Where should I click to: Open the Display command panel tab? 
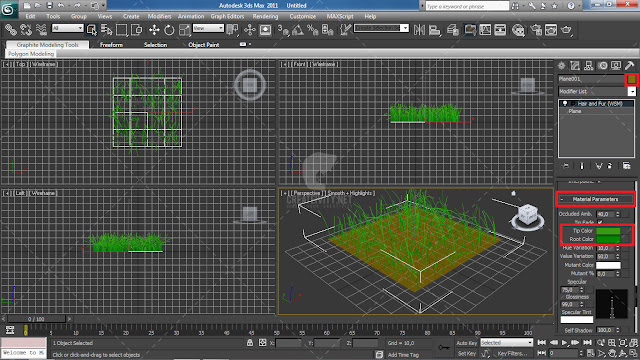tap(616, 66)
